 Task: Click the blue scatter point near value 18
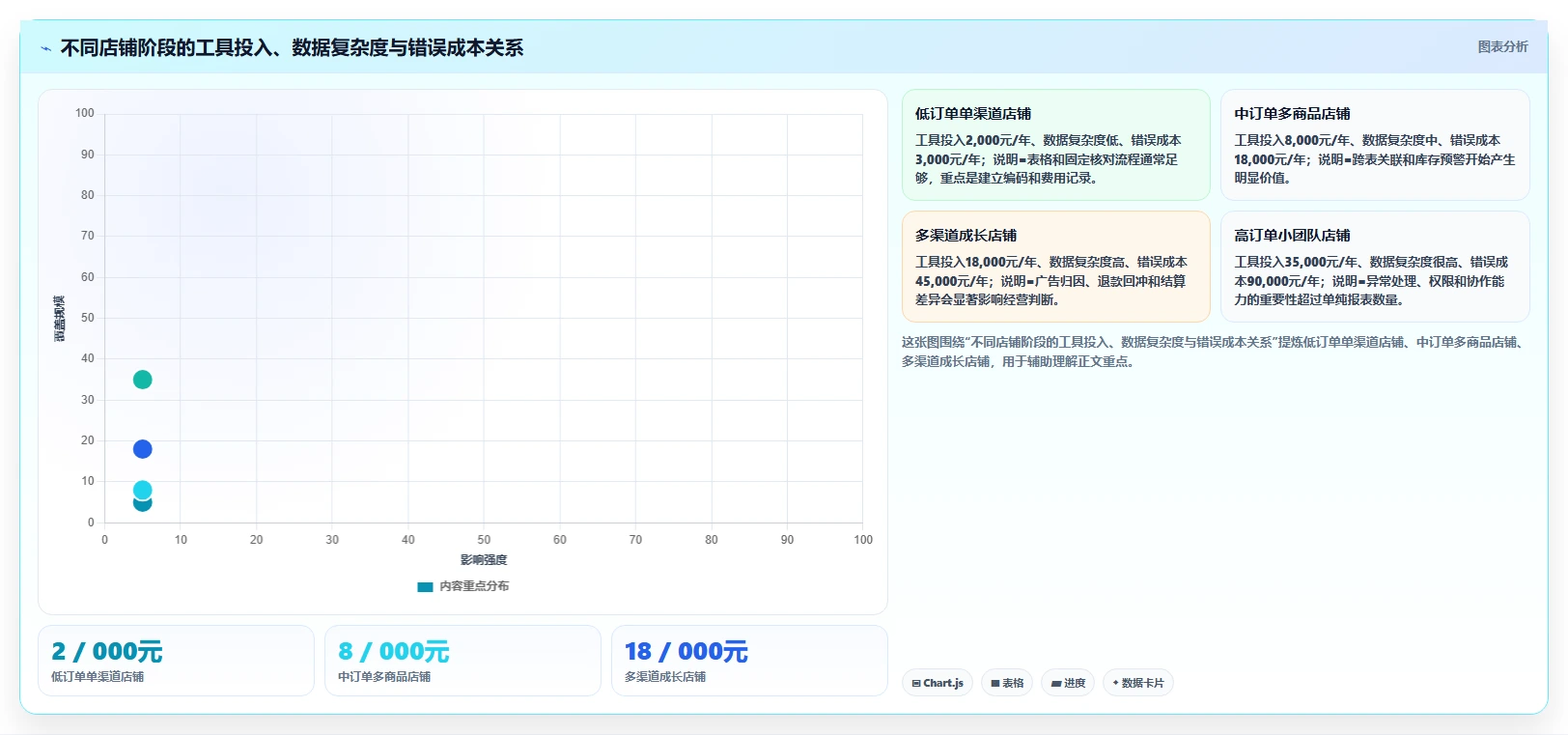[142, 449]
